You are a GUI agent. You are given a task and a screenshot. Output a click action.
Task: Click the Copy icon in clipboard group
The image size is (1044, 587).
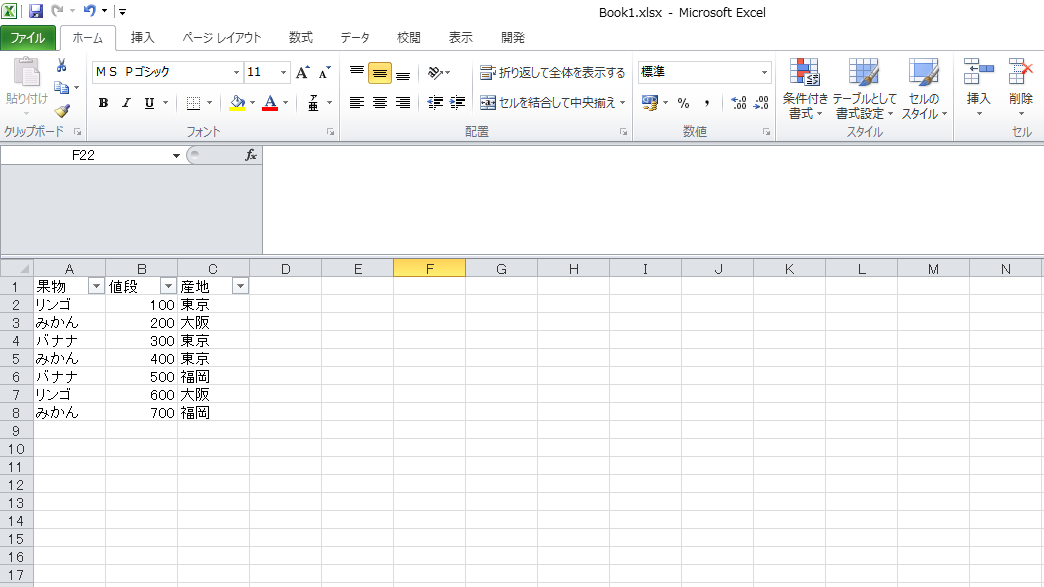click(61, 87)
